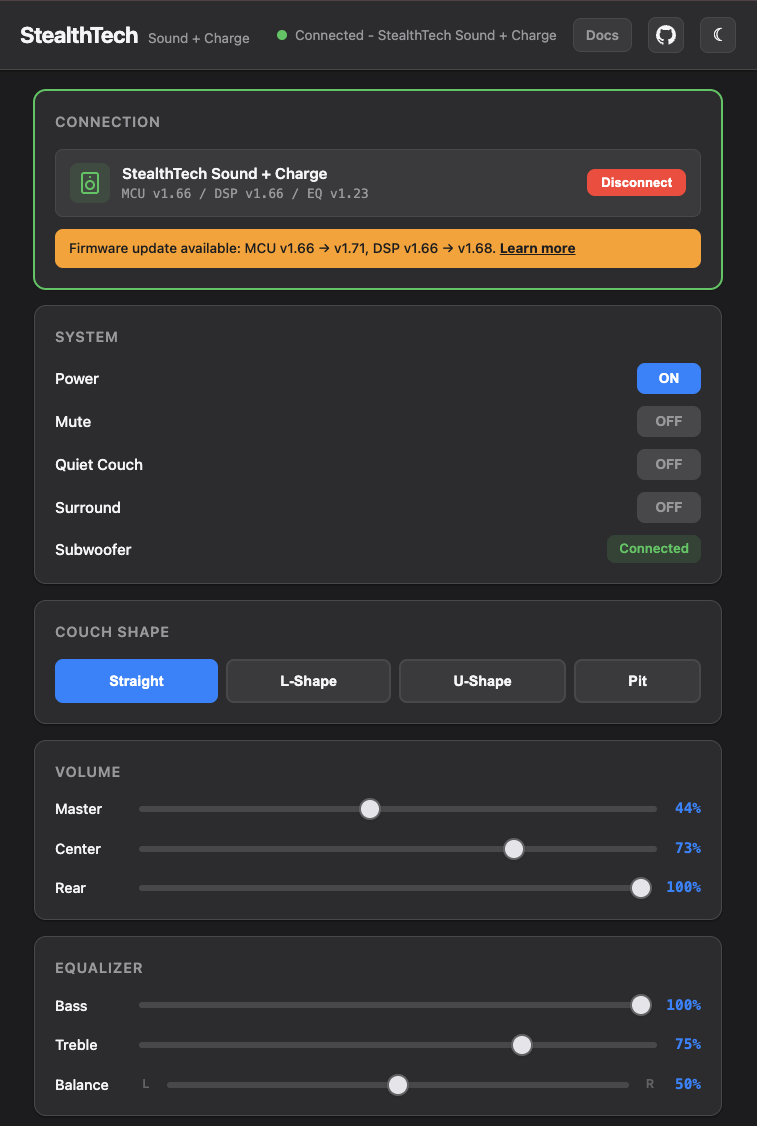Select the Straight couch shape

pos(136,681)
